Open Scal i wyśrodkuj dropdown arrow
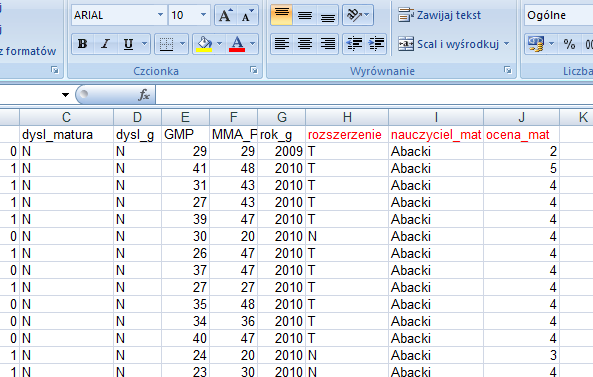This screenshot has height=377, width=593. pos(507,44)
